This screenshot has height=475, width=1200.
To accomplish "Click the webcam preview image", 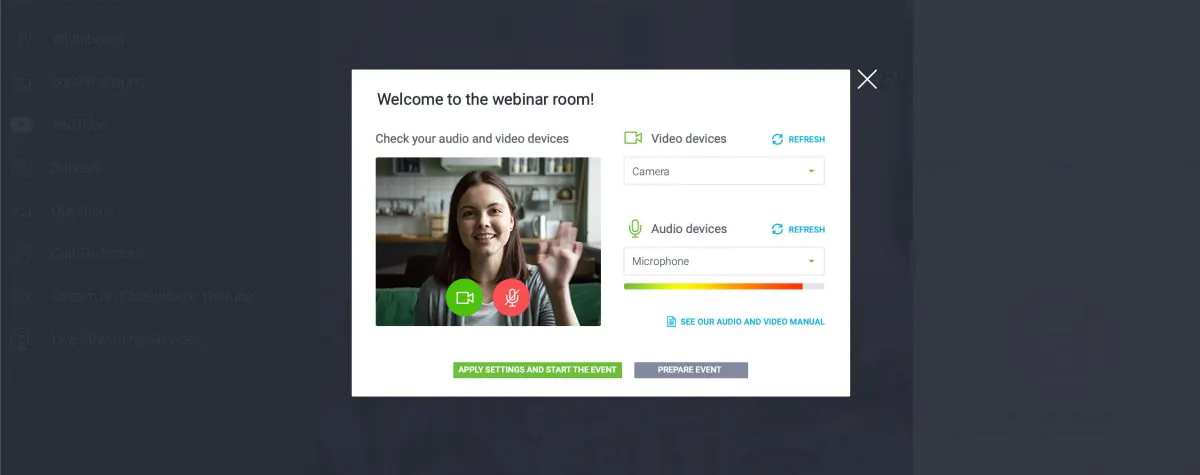I will [488, 241].
